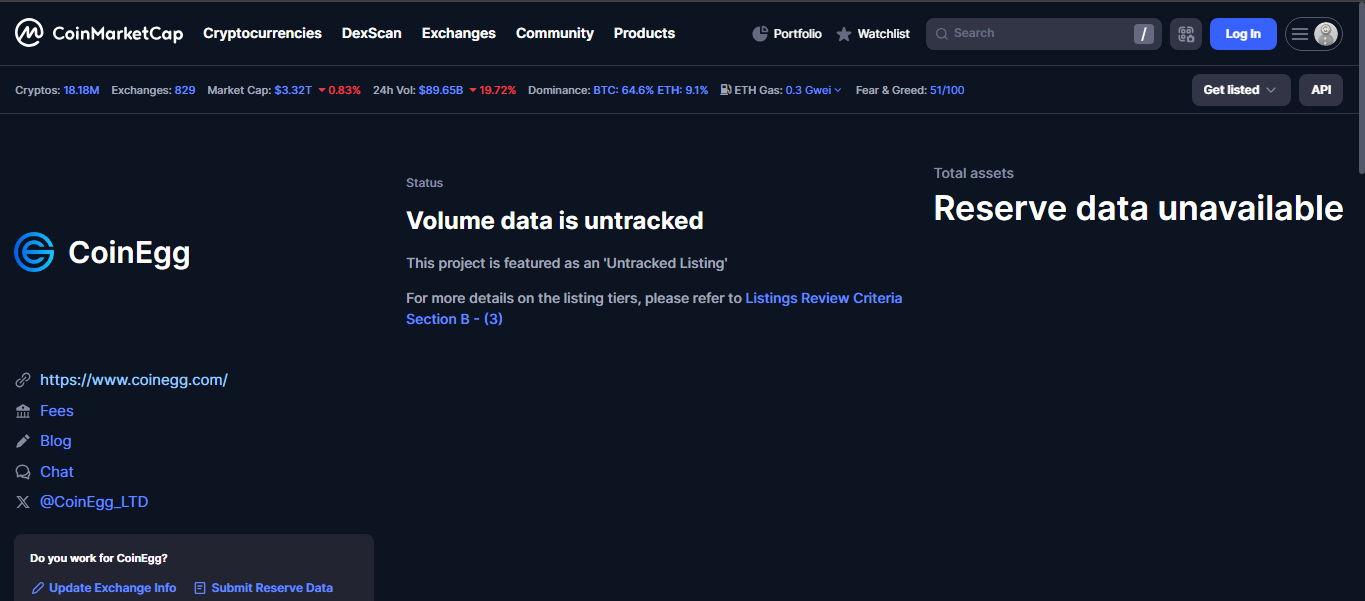Expand the Get listed dropdown
Screen dimensions: 1365x601
1241,90
